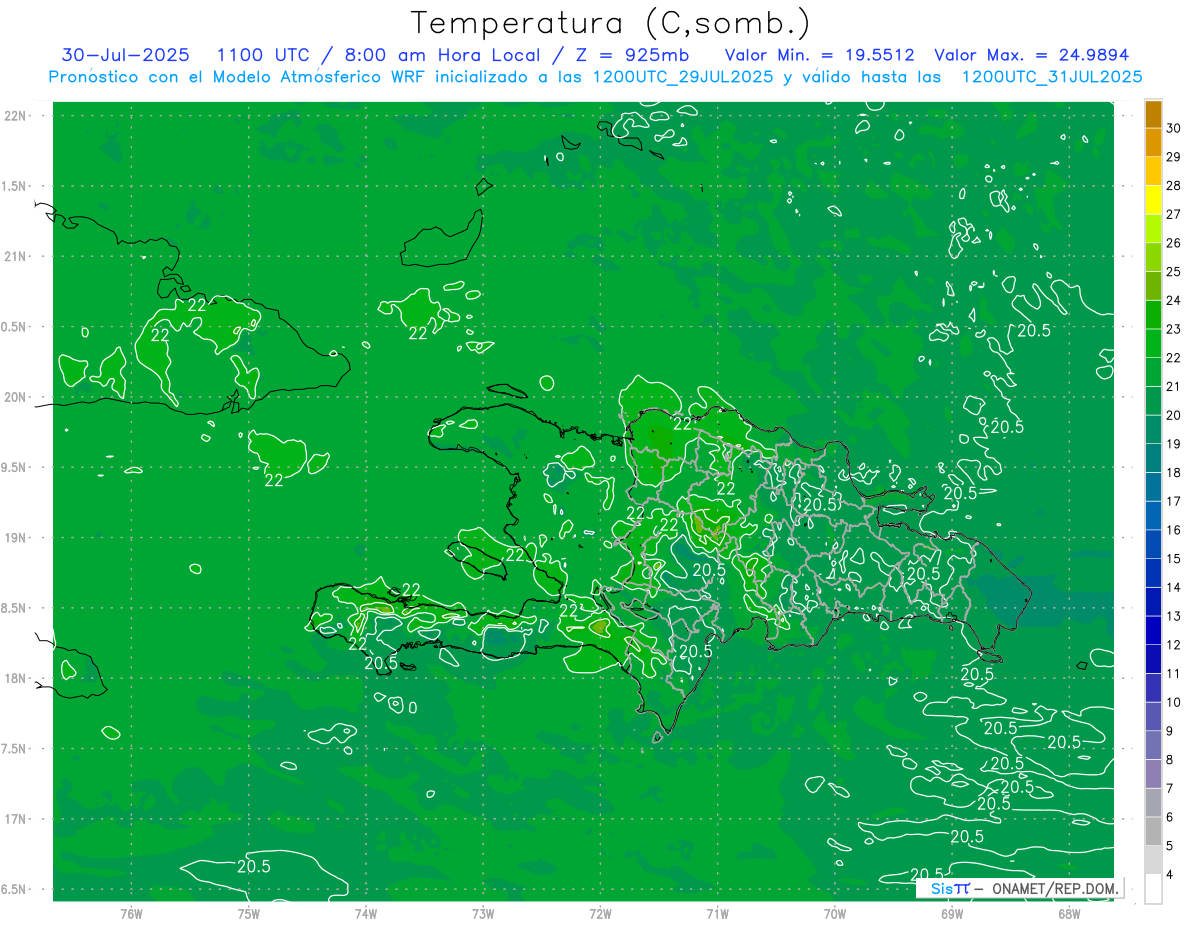Select the date text '30-Jul-2025'
1200x927 pixels.
pos(125,55)
